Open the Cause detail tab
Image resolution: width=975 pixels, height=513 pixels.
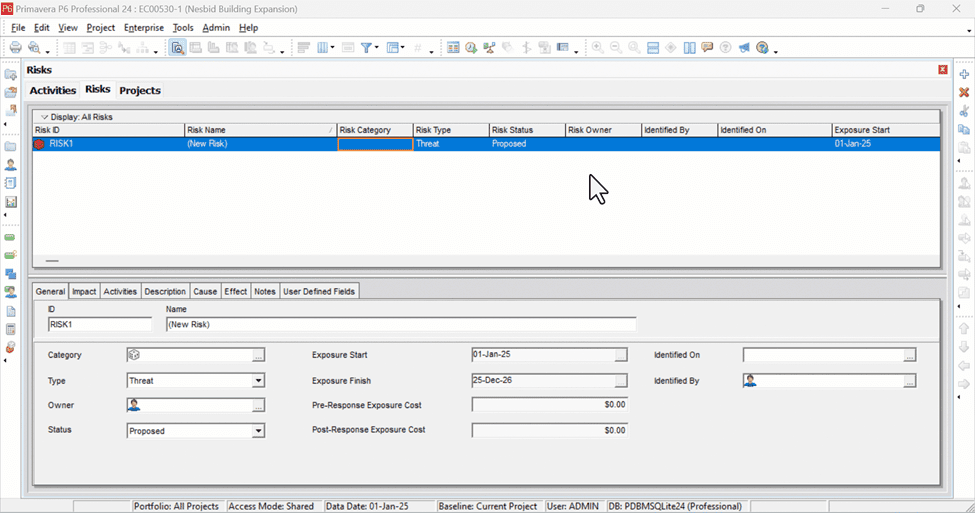point(205,291)
